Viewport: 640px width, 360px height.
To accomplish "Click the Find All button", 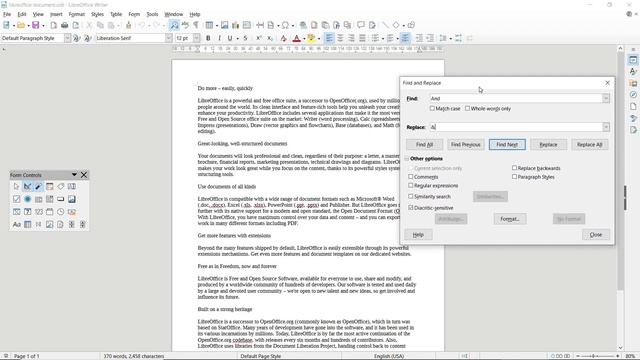I will click(x=424, y=144).
